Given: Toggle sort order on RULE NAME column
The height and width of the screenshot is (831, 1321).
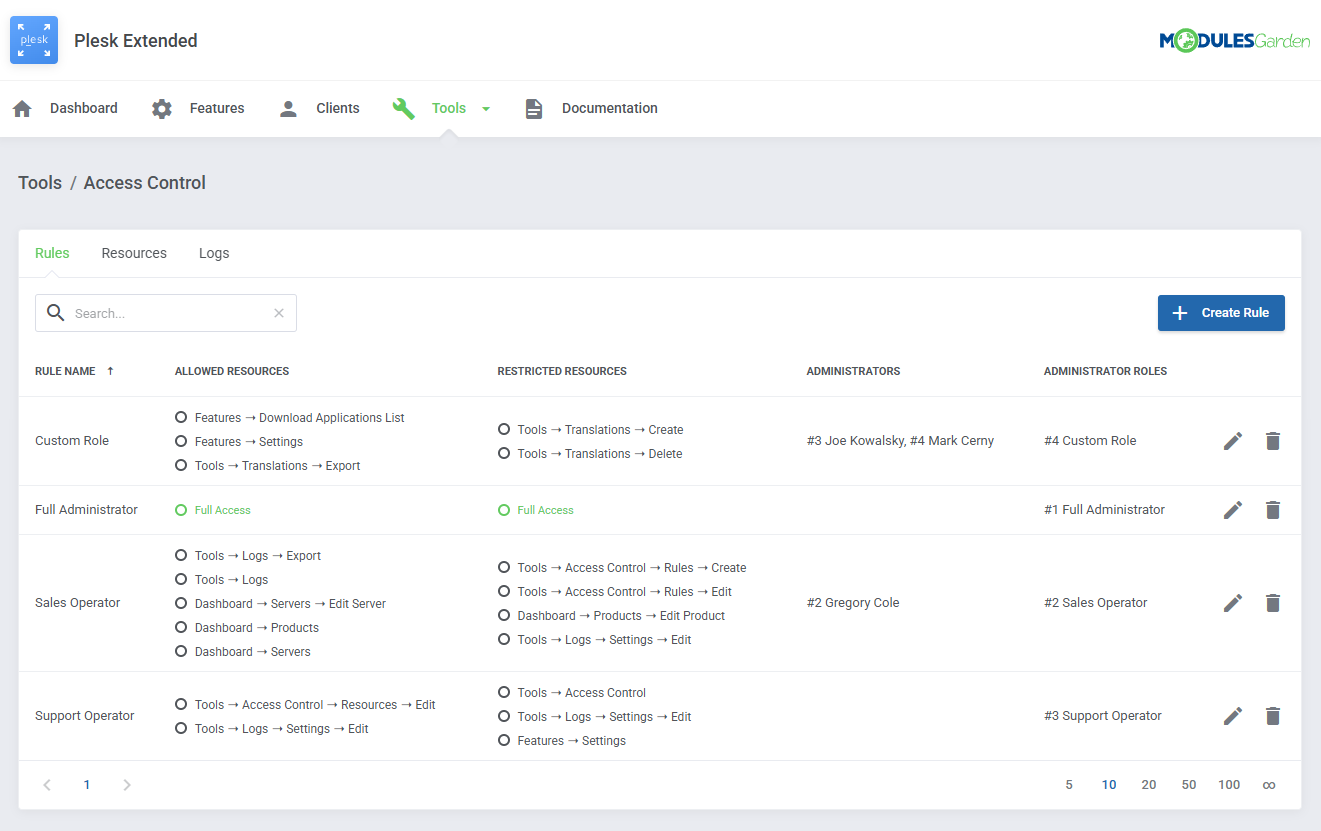Looking at the screenshot, I should coord(108,370).
